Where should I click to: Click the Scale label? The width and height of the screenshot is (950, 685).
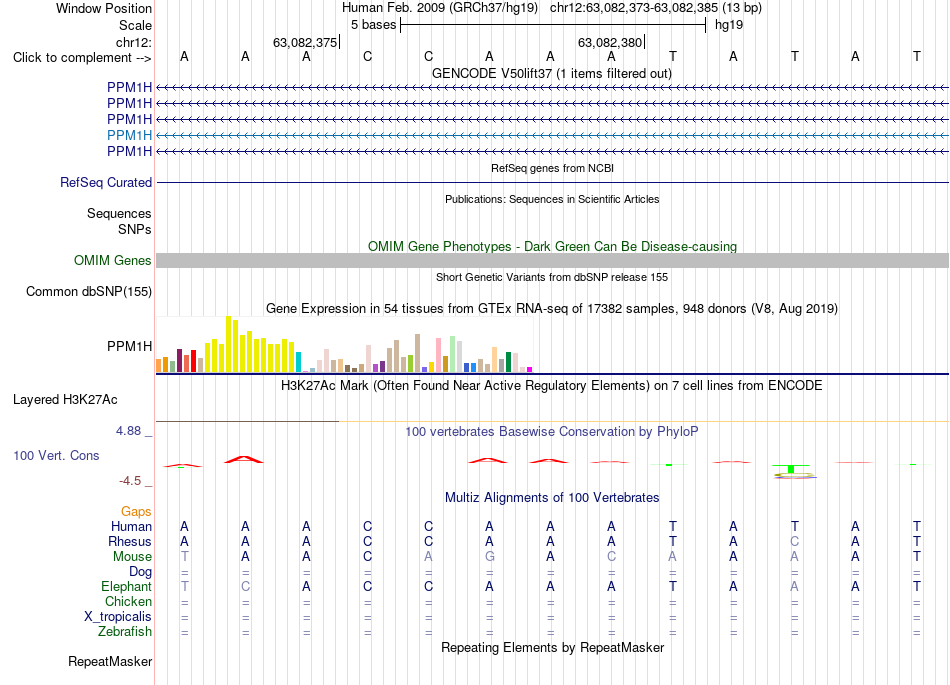[x=136, y=25]
